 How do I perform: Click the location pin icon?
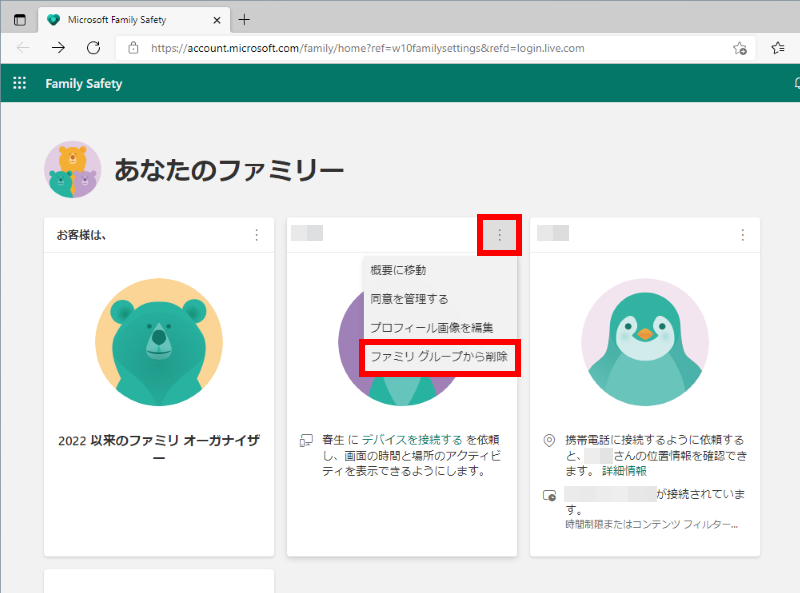tap(549, 440)
